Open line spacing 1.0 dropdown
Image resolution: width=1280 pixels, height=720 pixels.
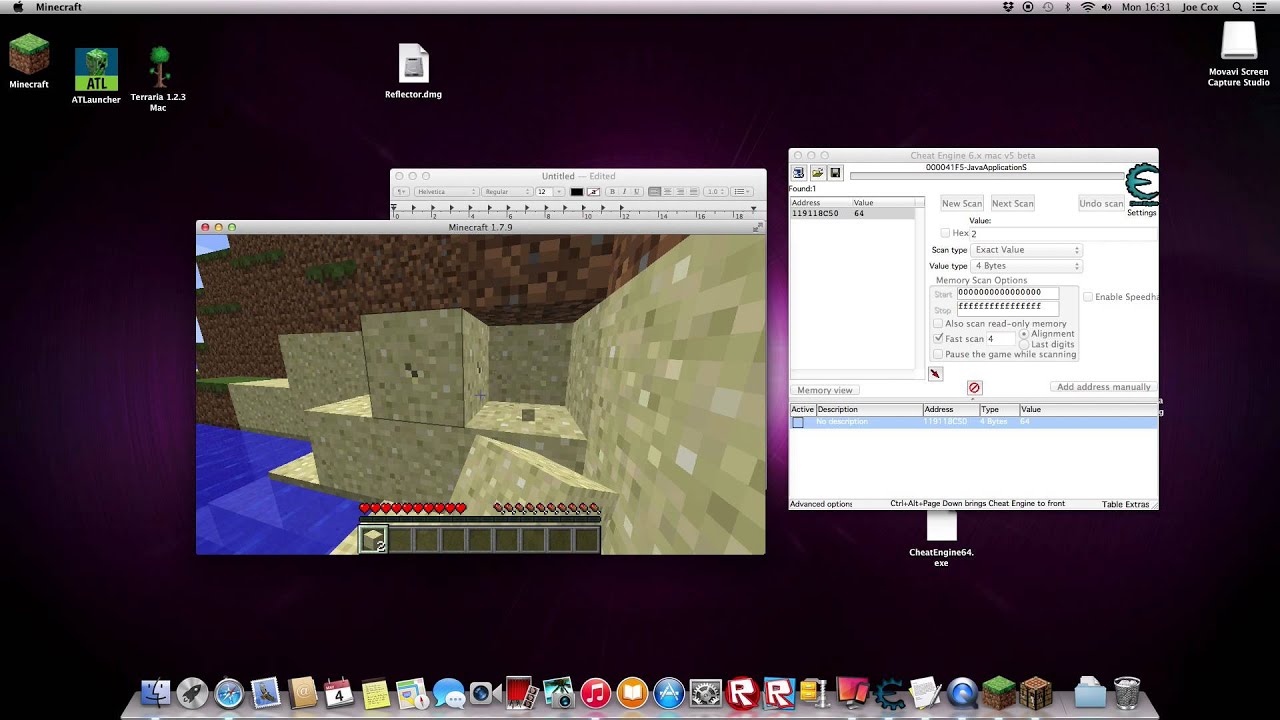pos(715,192)
